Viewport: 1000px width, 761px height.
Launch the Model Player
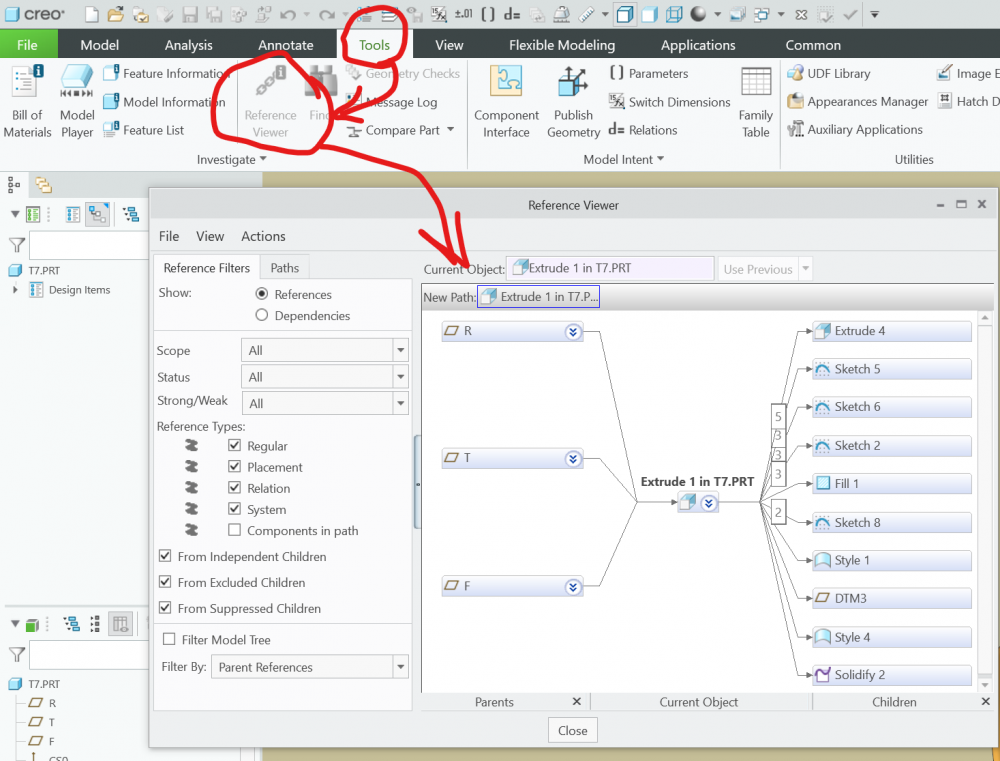point(77,102)
